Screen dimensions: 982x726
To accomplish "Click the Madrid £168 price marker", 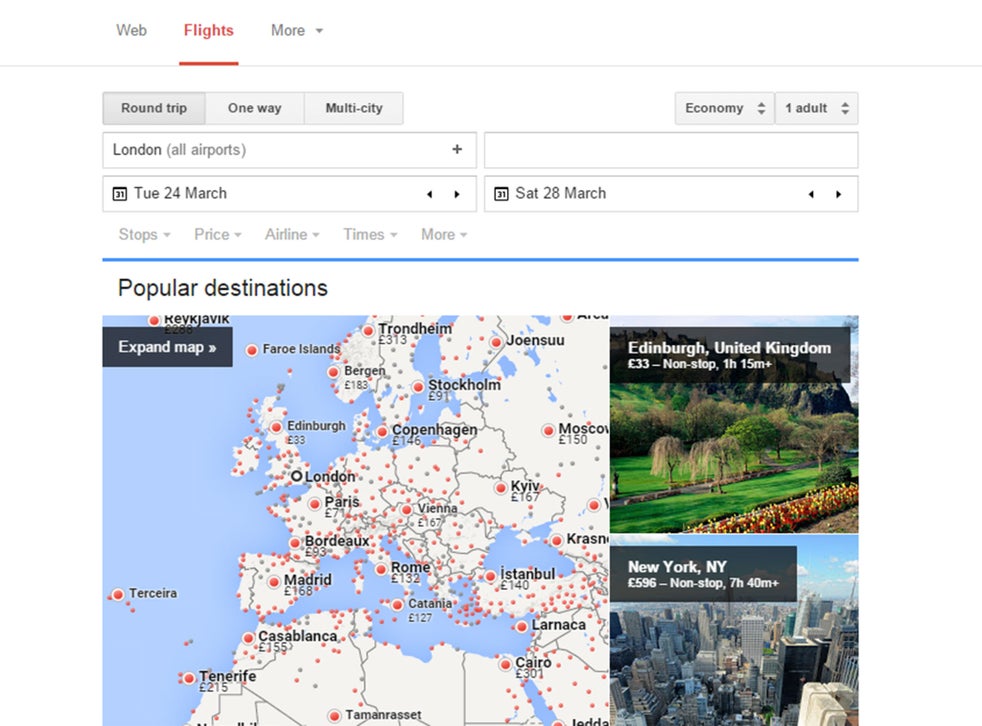I will pyautogui.click(x=275, y=580).
